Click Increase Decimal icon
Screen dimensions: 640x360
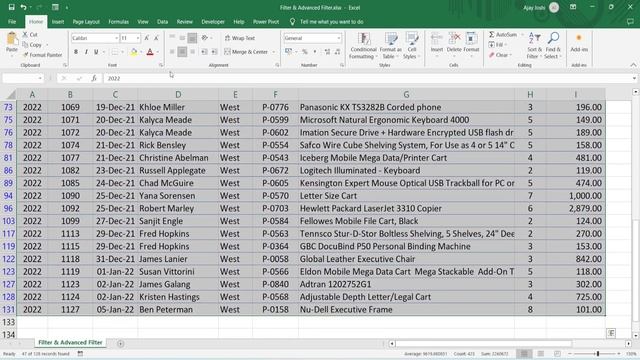[327, 52]
